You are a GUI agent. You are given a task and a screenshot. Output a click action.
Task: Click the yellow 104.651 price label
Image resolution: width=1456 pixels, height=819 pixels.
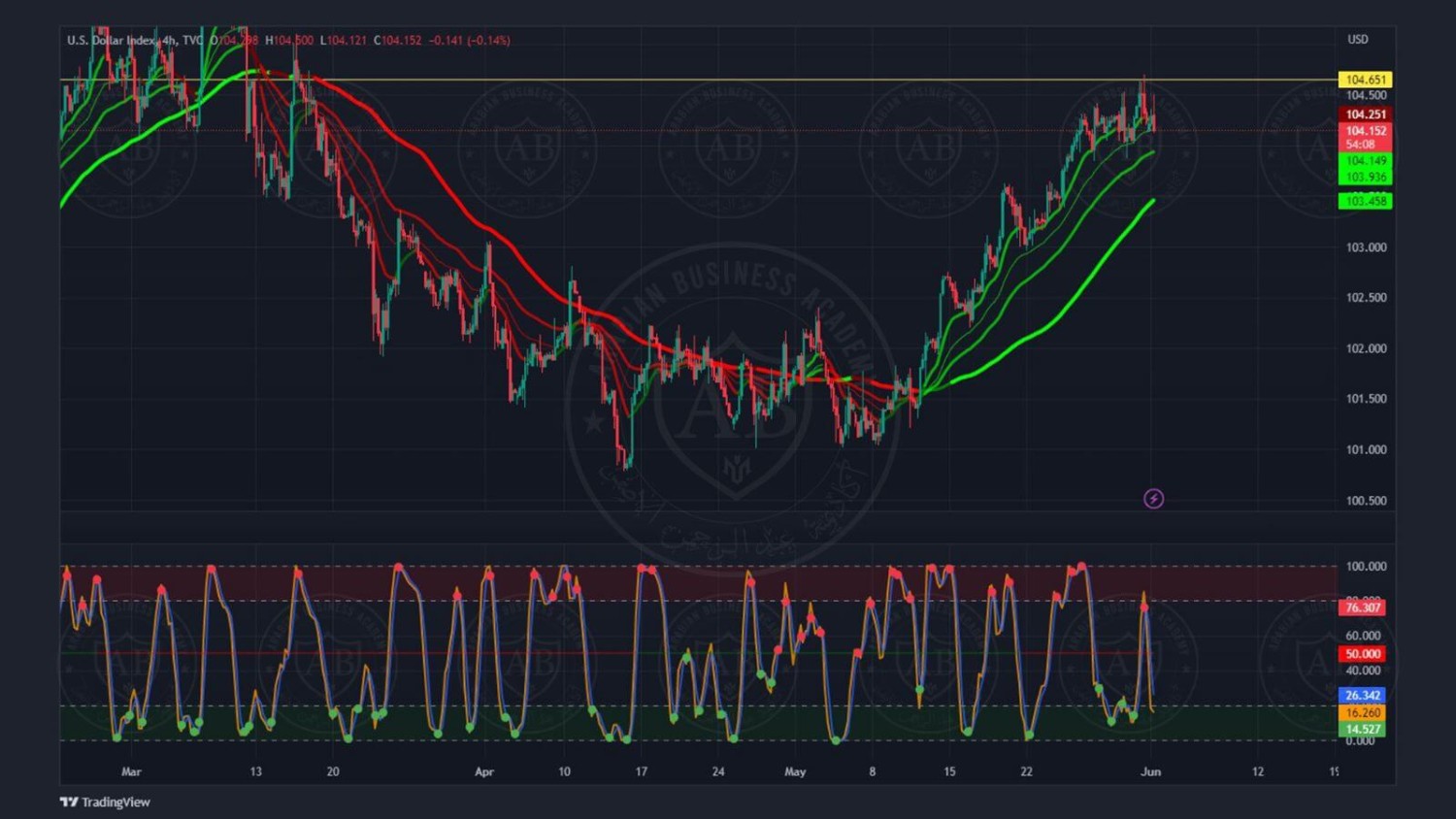tap(1365, 80)
